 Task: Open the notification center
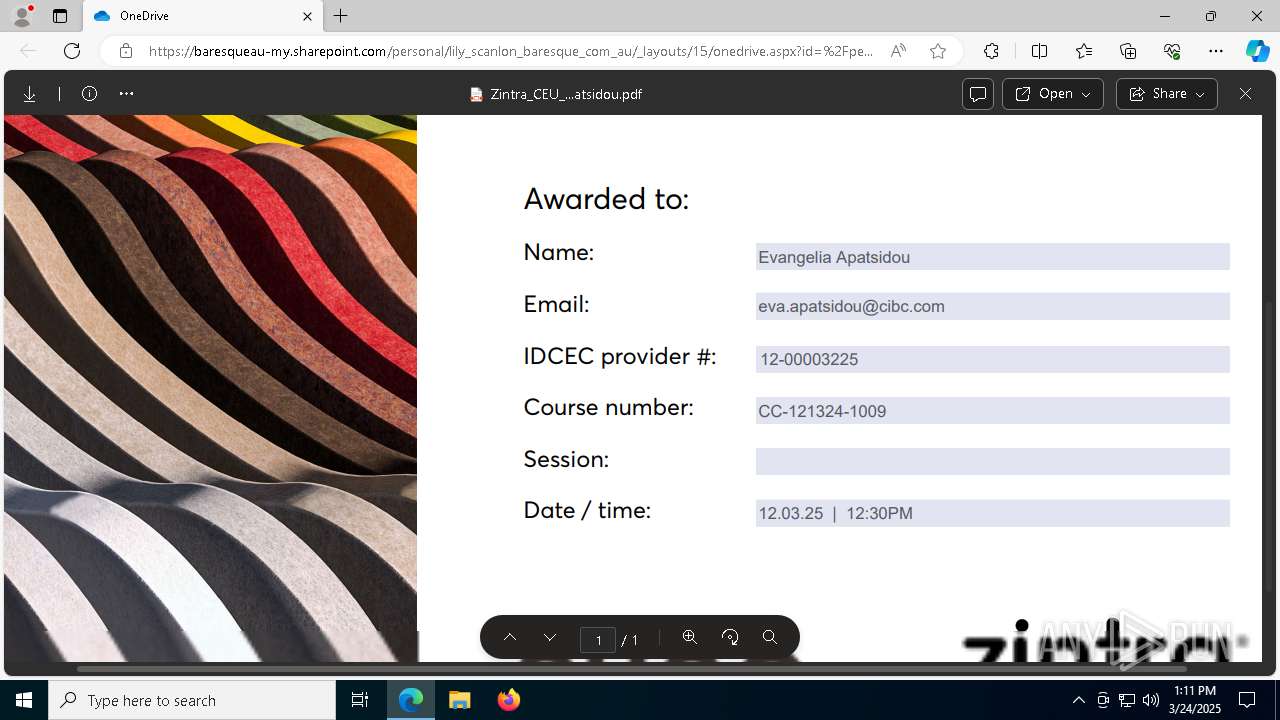coord(1247,700)
